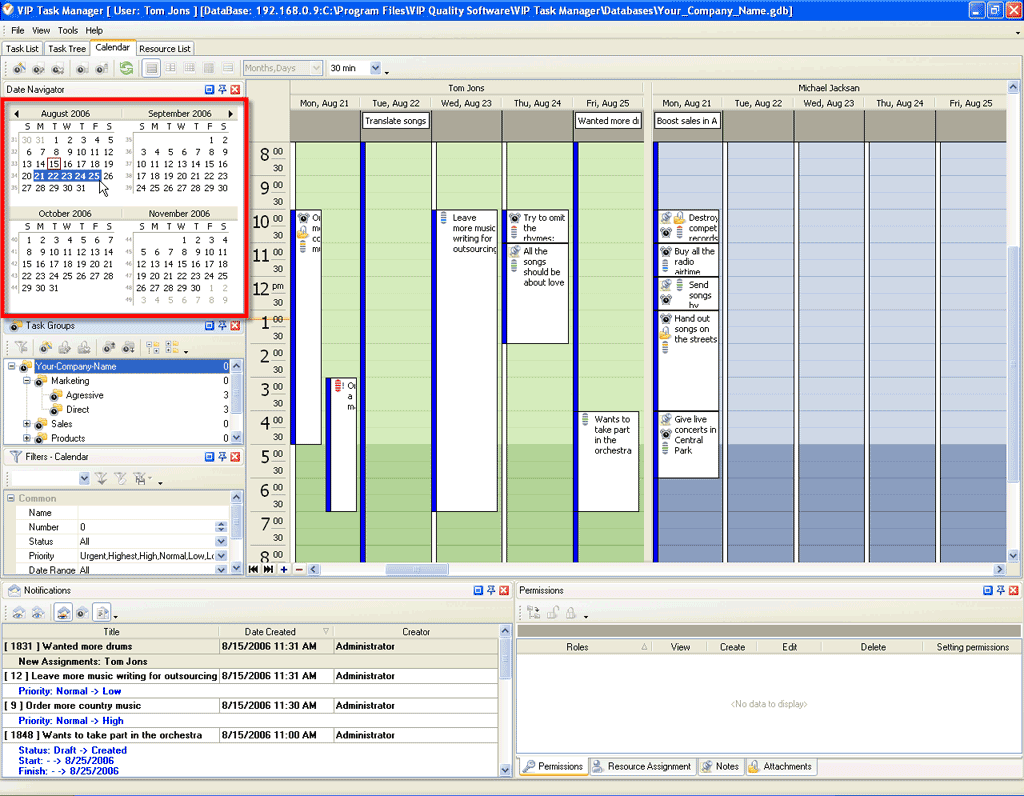Open the 30 min time scale dropdown

376,68
